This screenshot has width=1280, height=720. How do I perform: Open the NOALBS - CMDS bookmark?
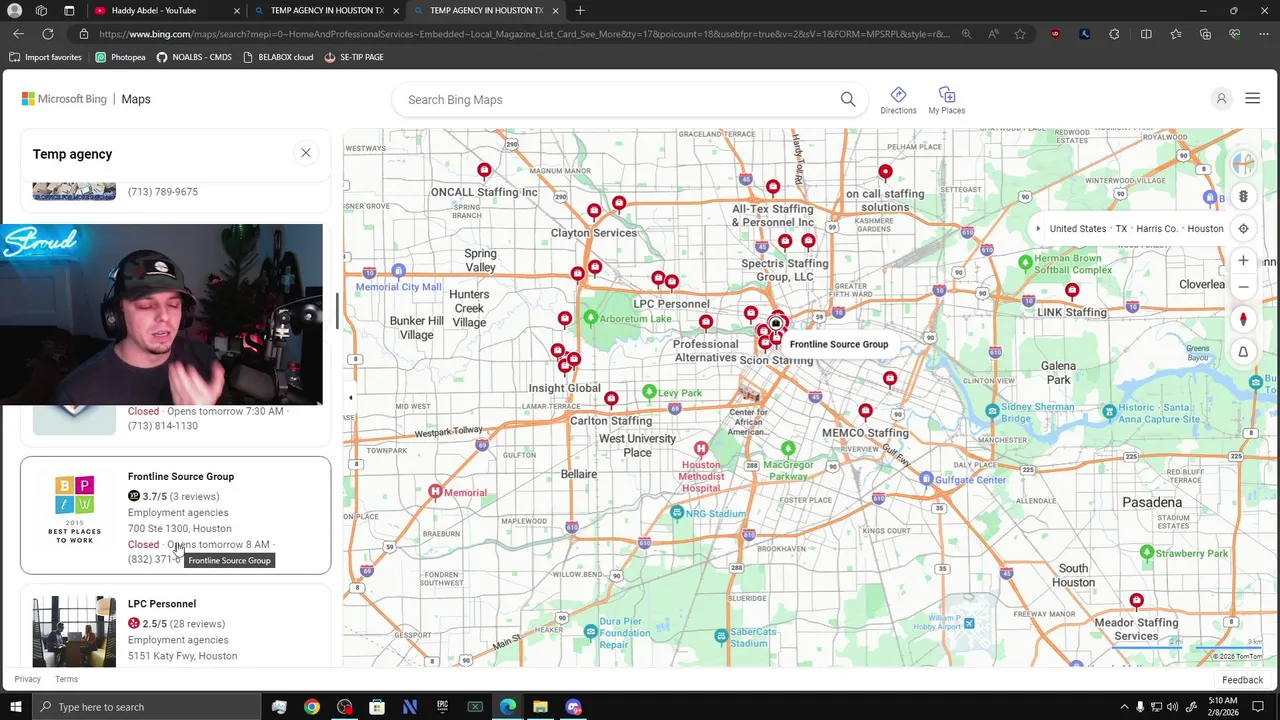tap(194, 57)
